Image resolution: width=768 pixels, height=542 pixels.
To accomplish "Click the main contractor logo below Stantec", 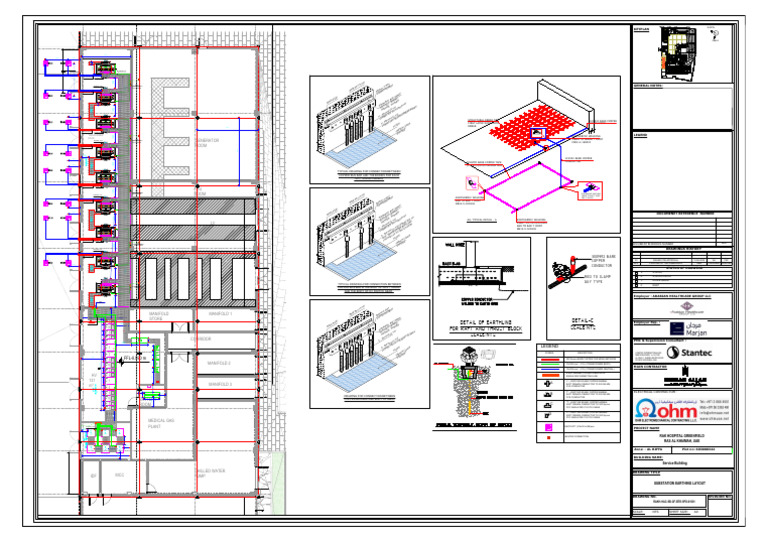I will tap(685, 376).
